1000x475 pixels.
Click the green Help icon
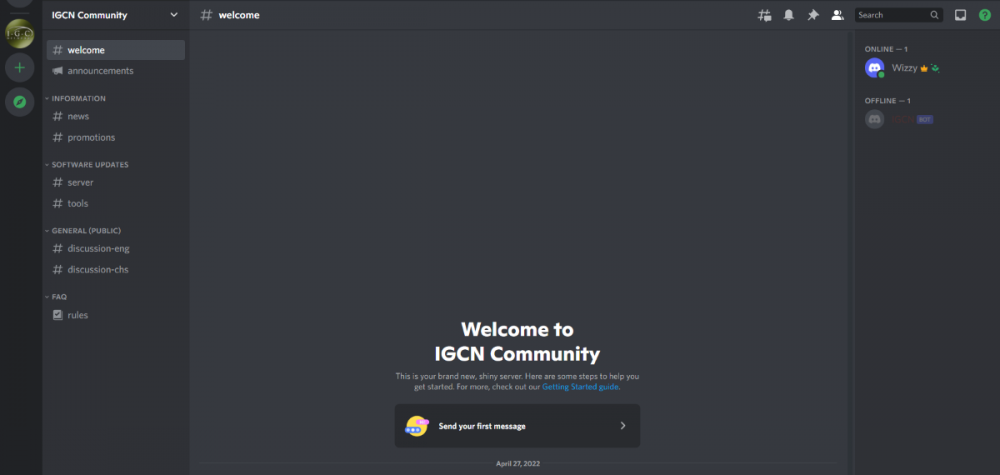pyautogui.click(x=985, y=15)
